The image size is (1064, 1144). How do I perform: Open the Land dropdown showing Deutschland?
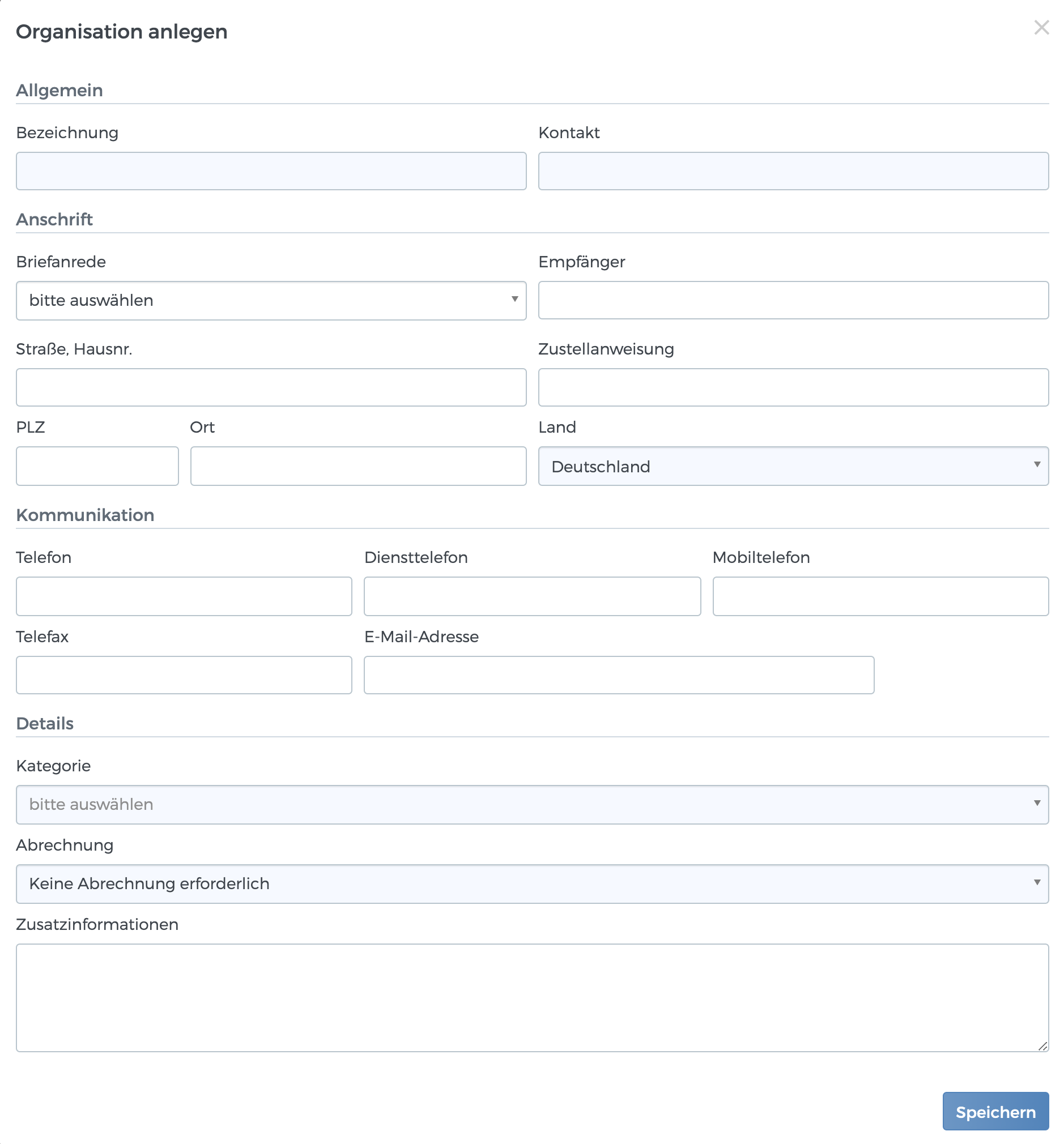[793, 466]
